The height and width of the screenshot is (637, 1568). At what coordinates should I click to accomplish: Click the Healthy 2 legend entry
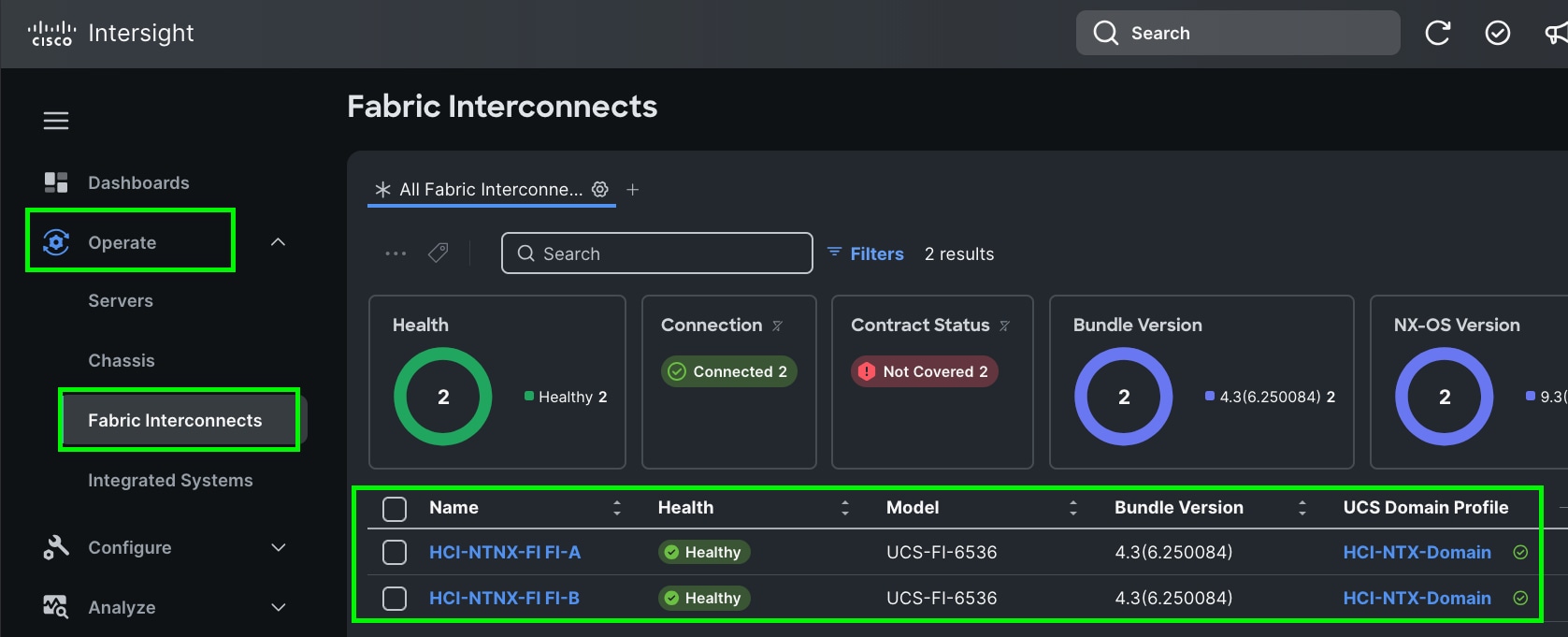[566, 397]
